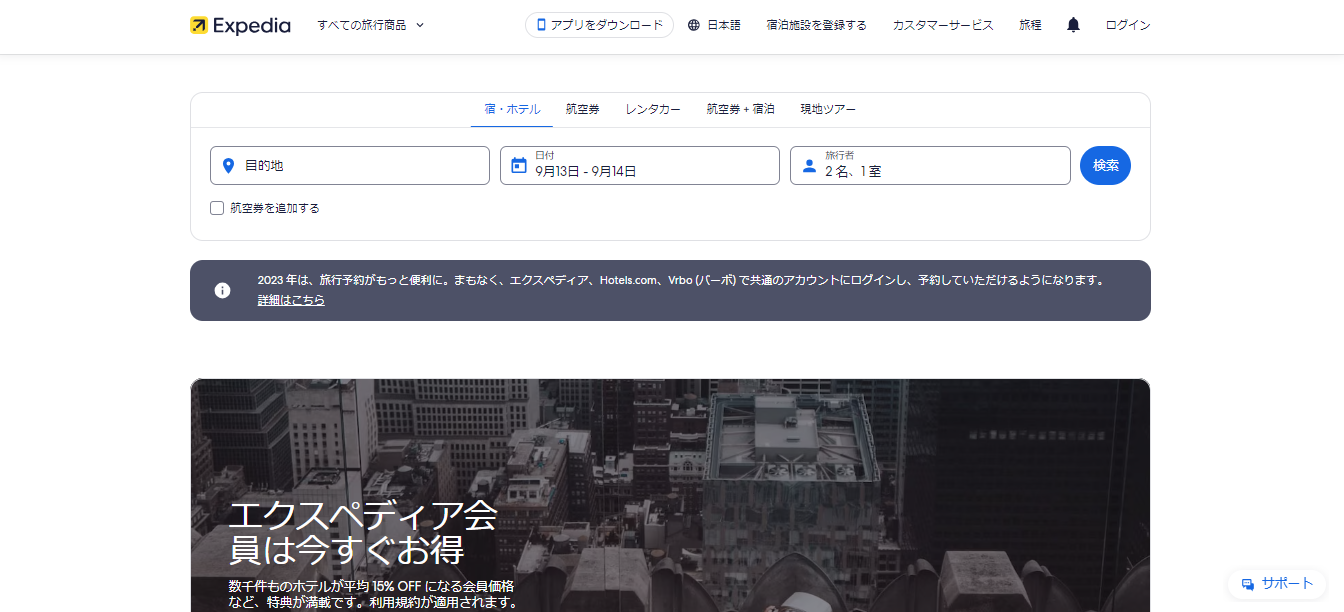Select the レンタカー tab
The width and height of the screenshot is (1344, 612).
(652, 109)
